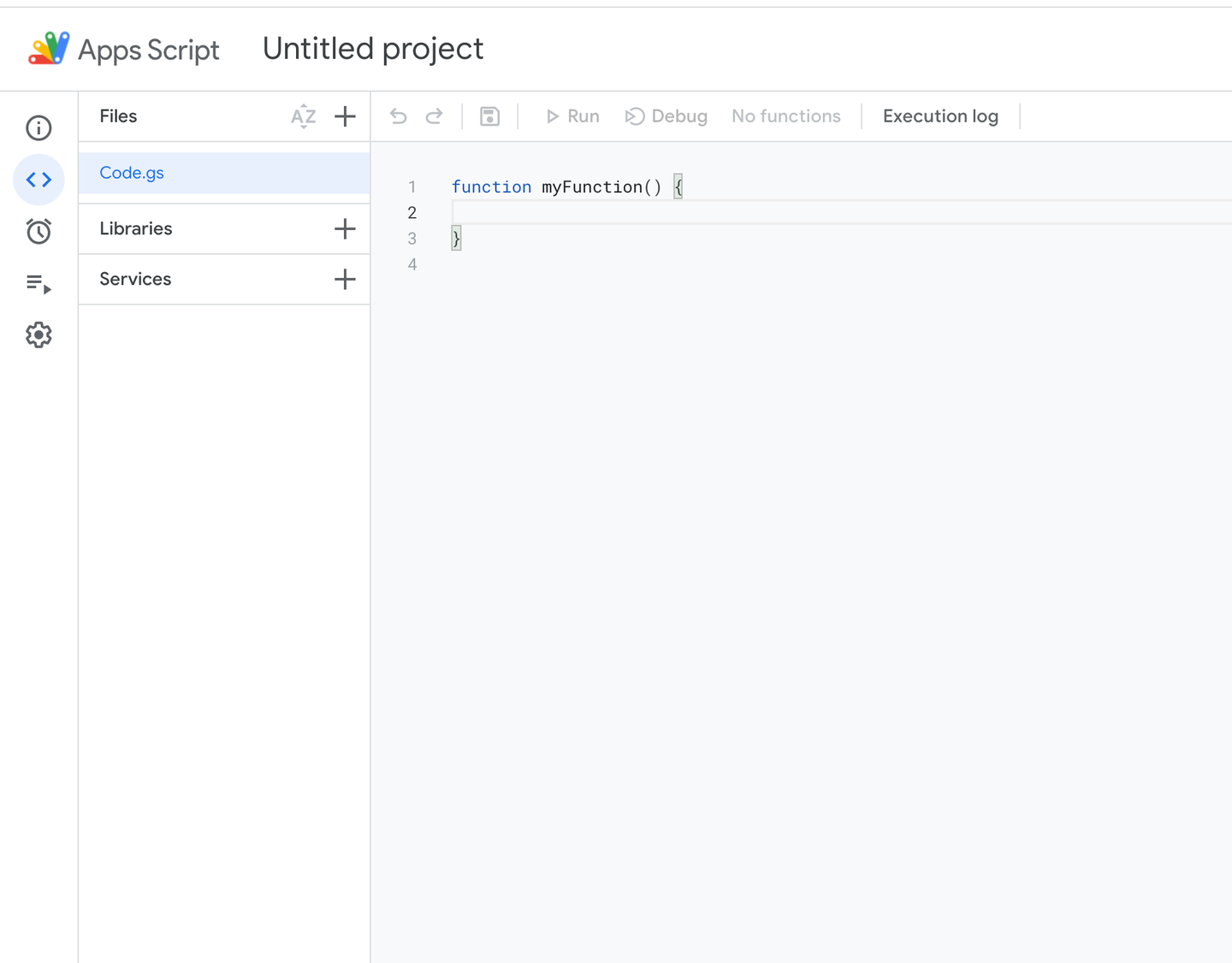Toggle file sorting with the A-Z icon

point(303,116)
